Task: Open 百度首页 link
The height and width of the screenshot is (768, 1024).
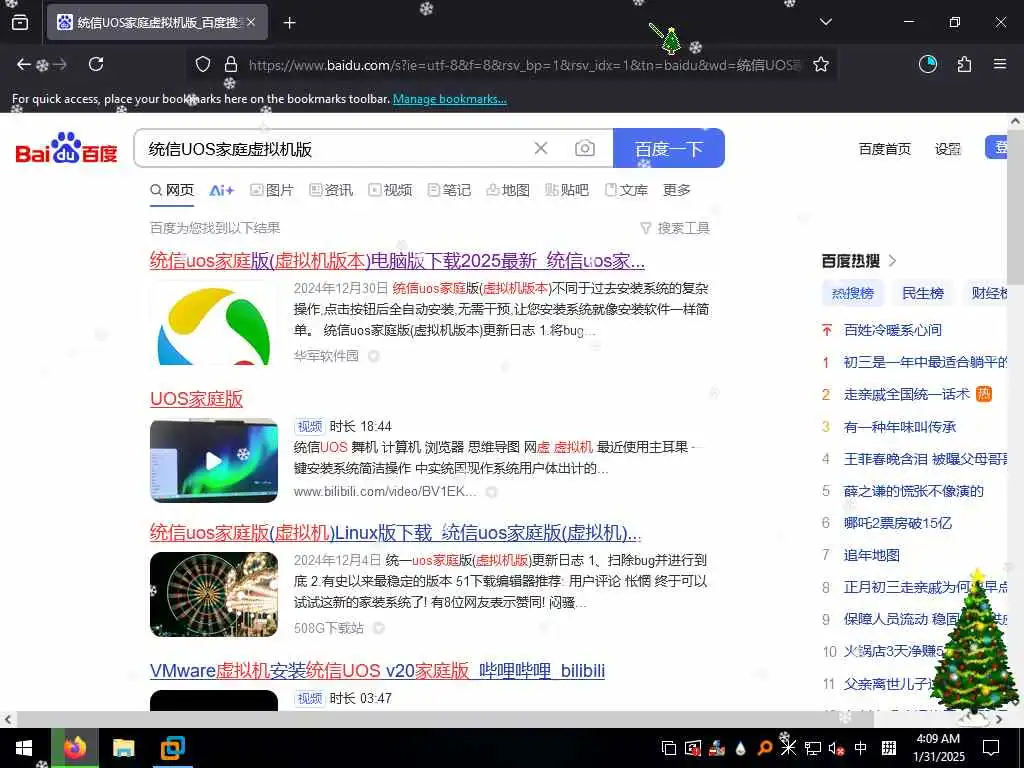Action: 884,149
